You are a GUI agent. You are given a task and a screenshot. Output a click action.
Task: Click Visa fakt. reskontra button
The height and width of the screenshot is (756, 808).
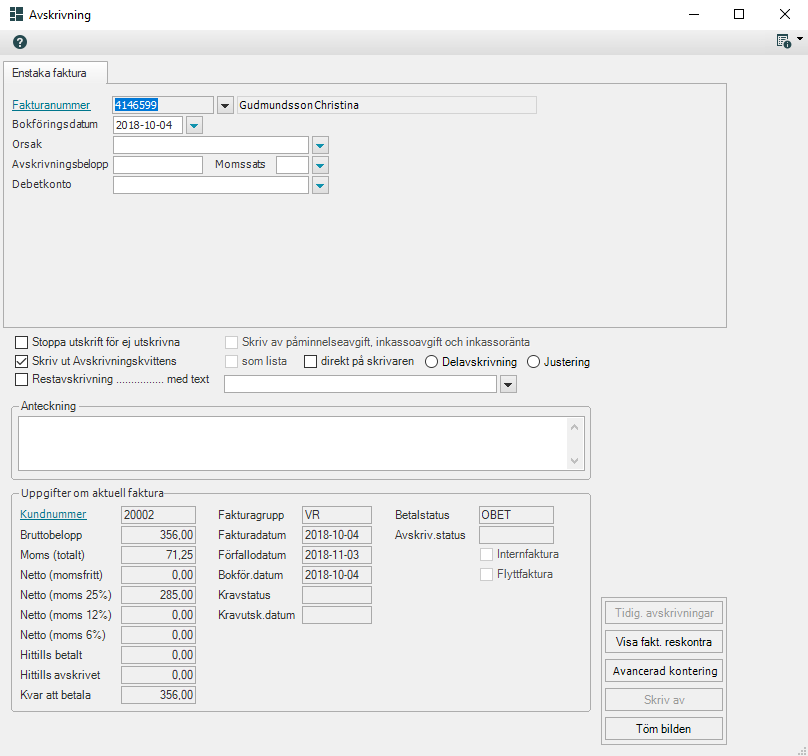[x=664, y=642]
